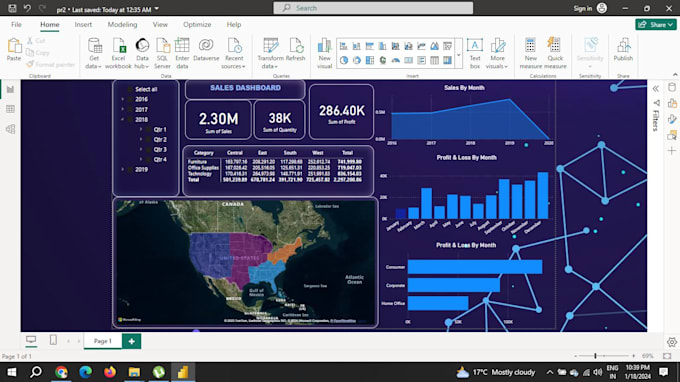Click the New measure calculator icon
This screenshot has width=680, height=382.
click(530, 46)
